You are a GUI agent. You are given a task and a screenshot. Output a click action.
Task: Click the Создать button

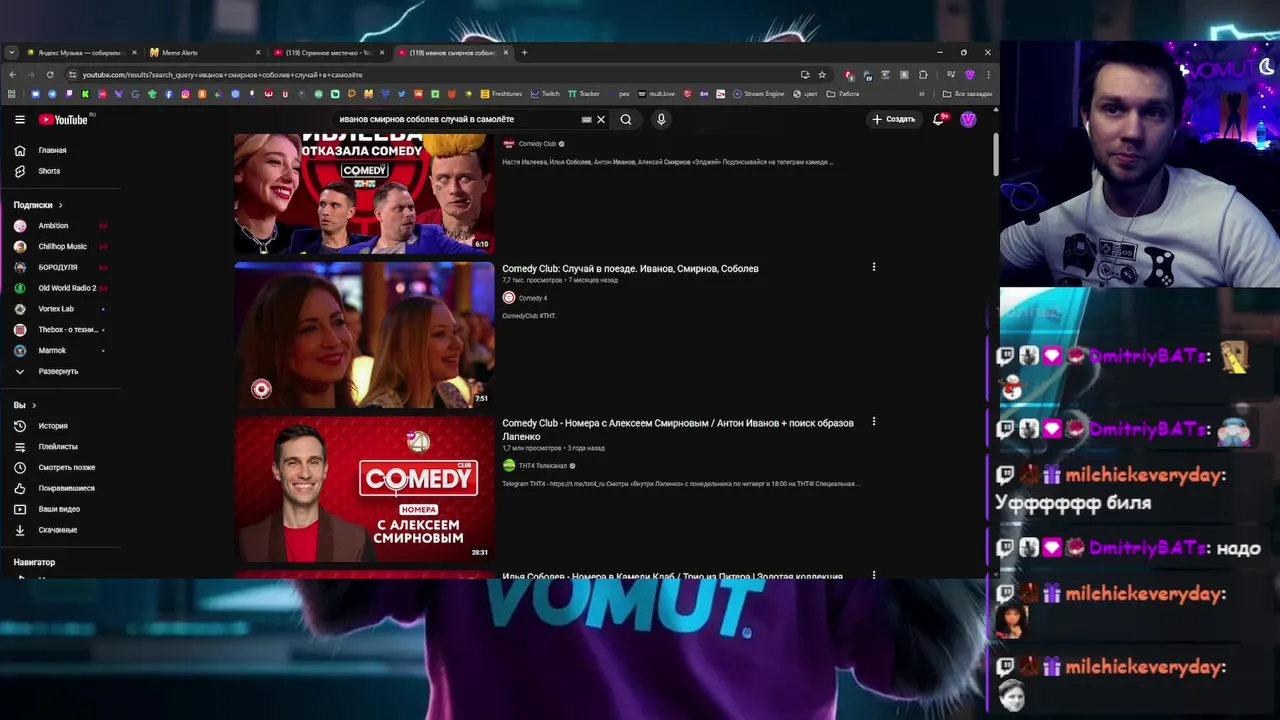click(893, 119)
